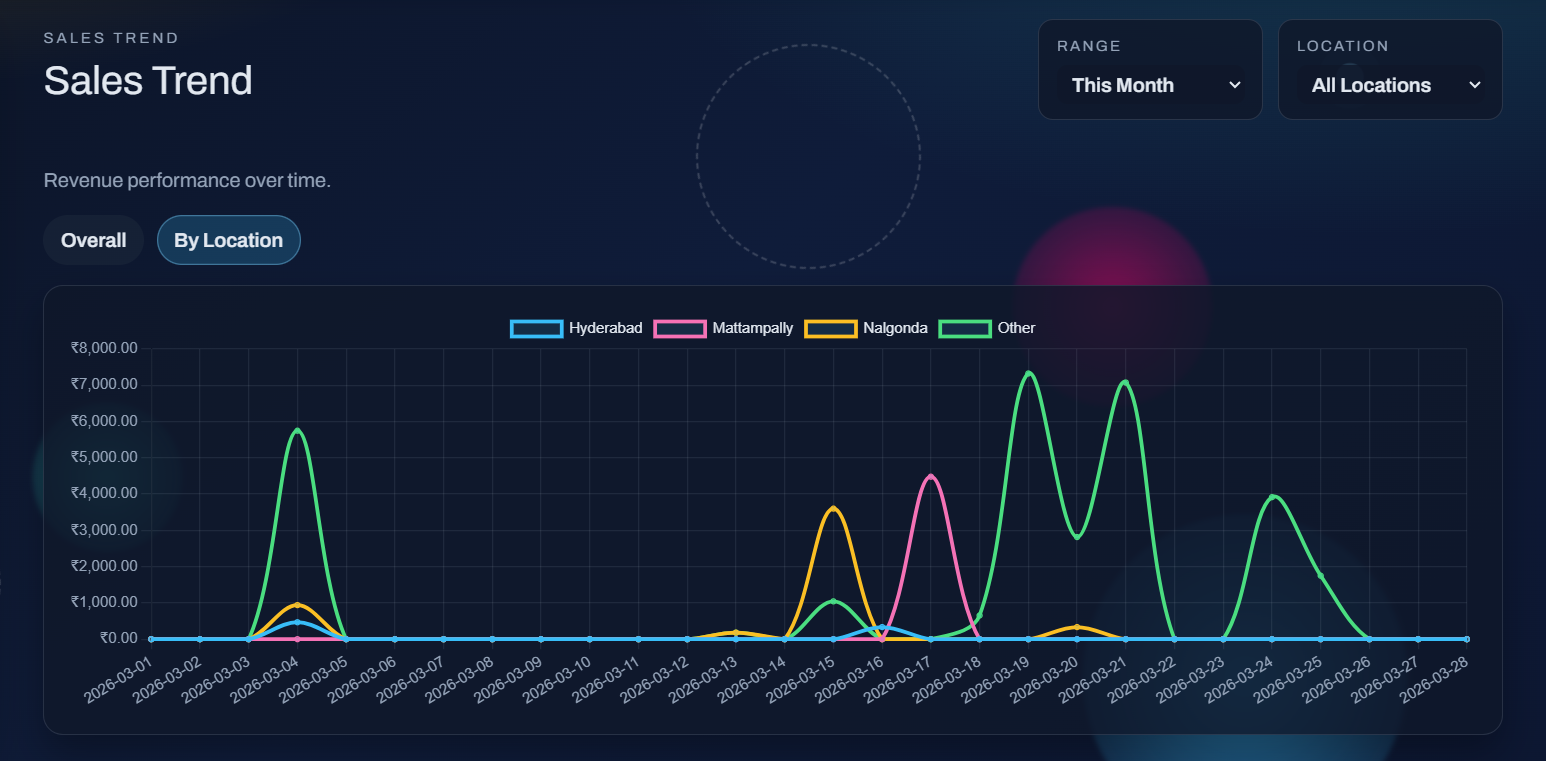Click the LOCATION field label
Image resolution: width=1546 pixels, height=761 pixels.
[x=1343, y=46]
